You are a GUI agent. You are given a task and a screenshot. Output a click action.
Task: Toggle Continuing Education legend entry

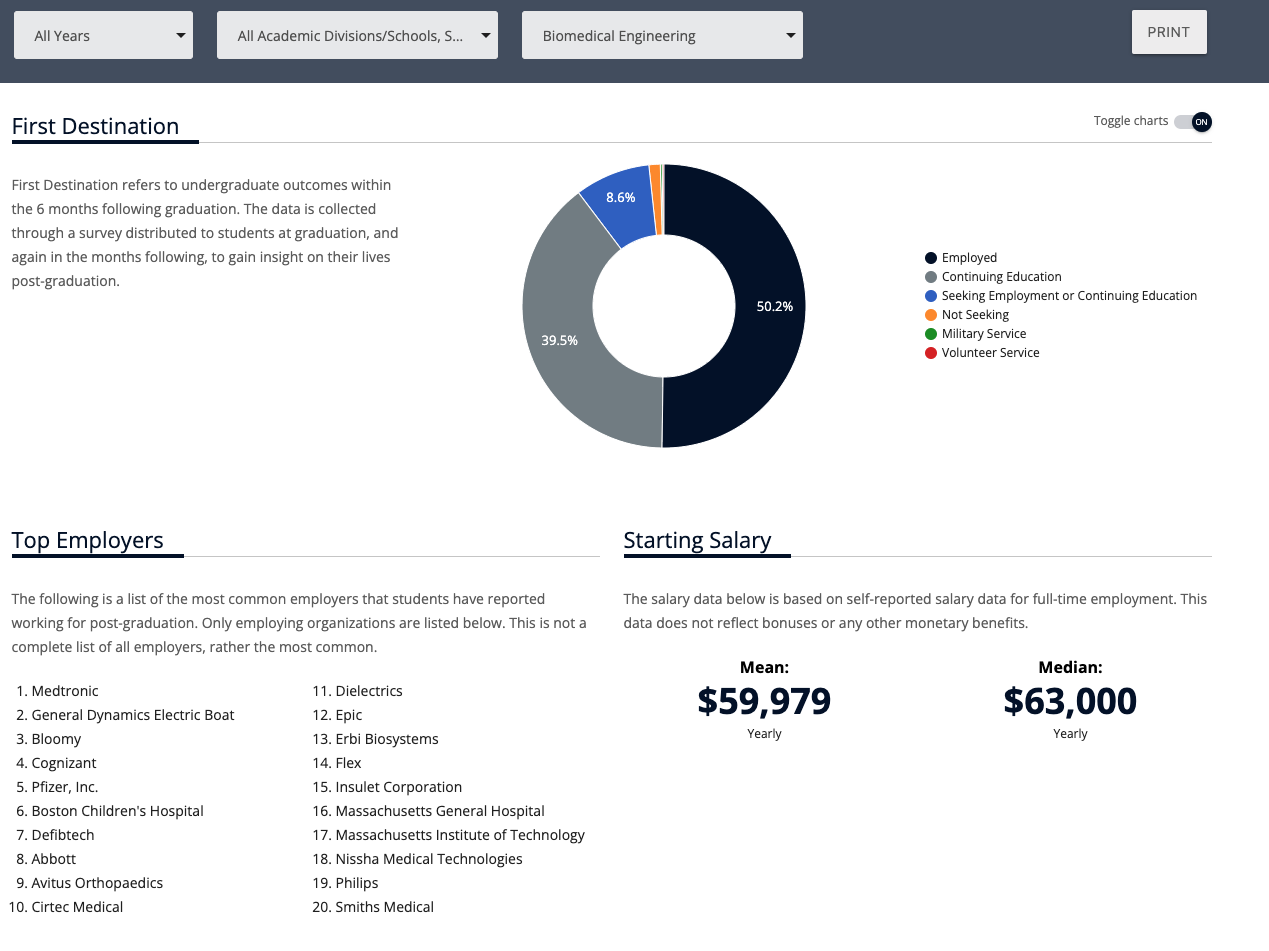(x=1001, y=277)
